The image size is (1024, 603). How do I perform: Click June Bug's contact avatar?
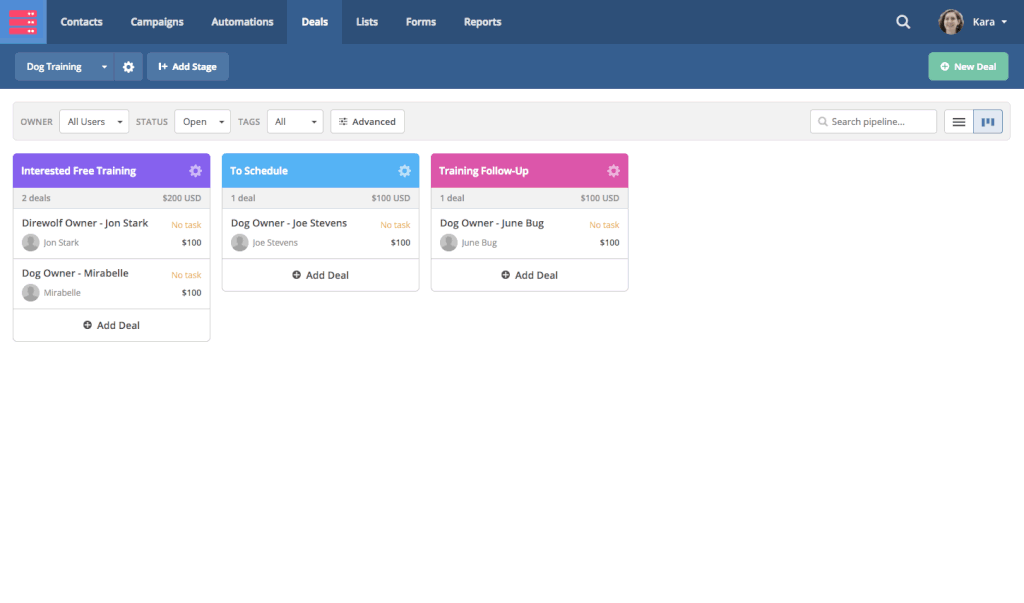[449, 243]
